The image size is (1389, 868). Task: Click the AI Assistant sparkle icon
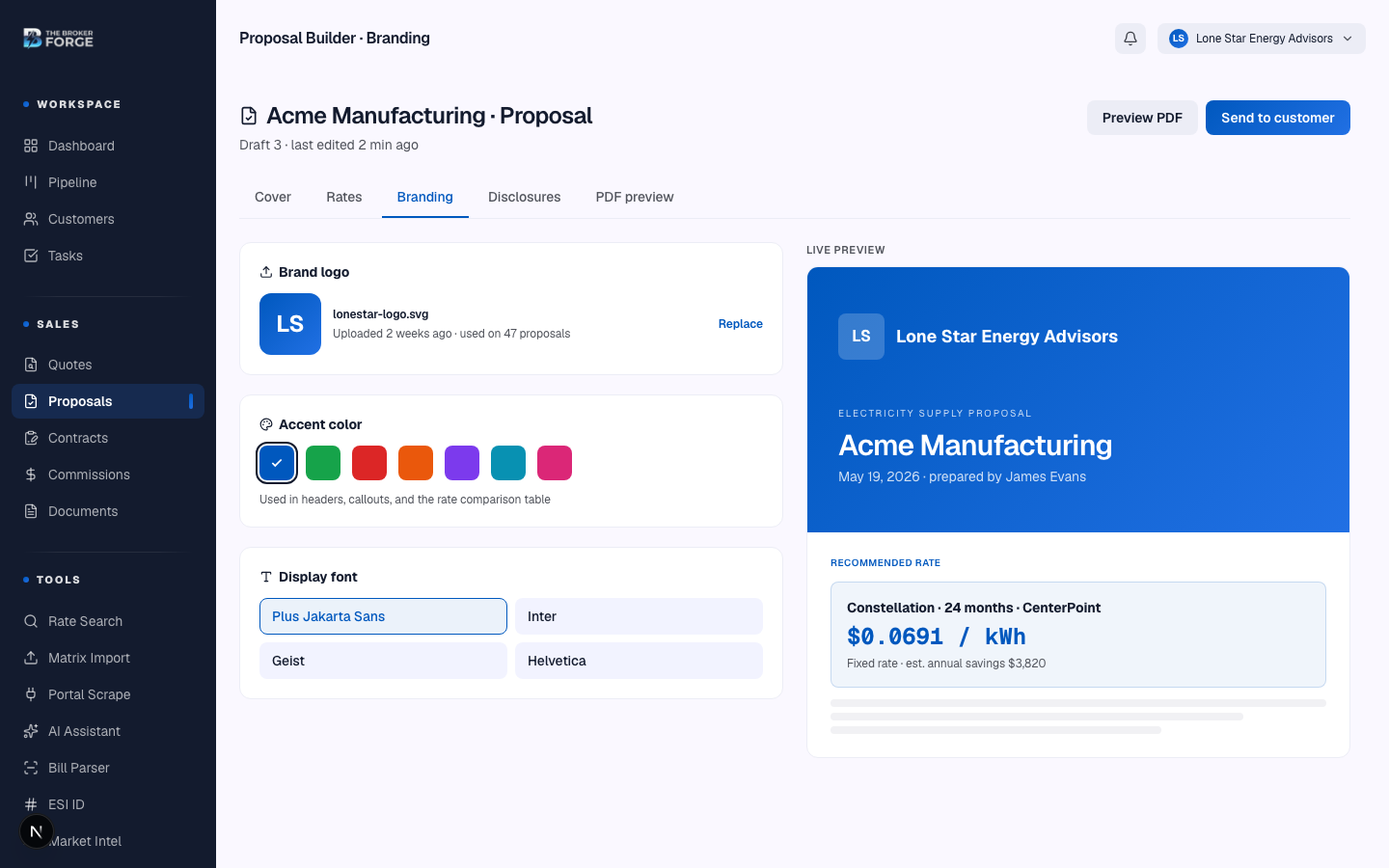[x=31, y=731]
